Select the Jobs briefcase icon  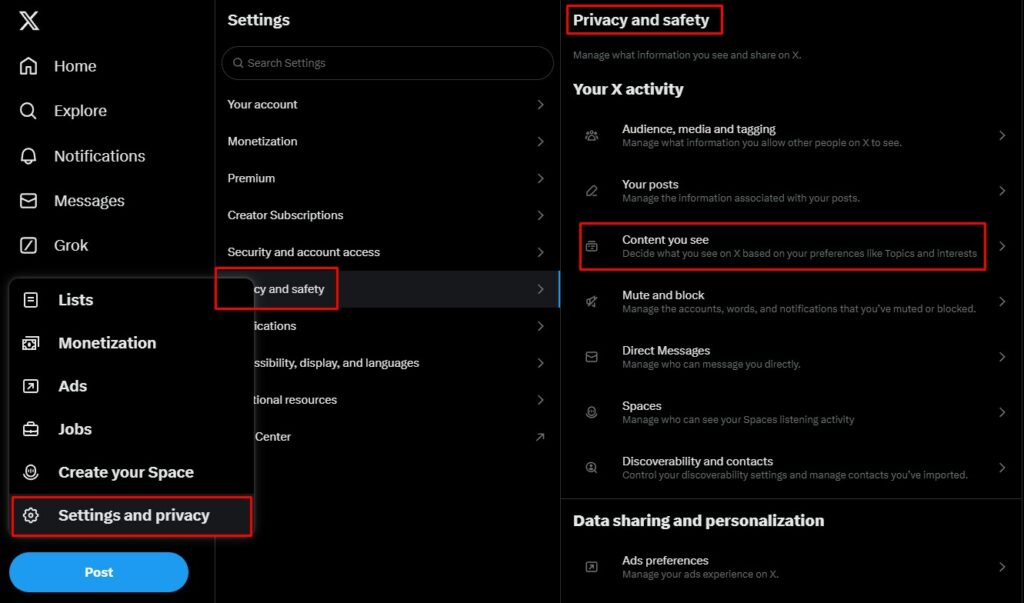(x=33, y=429)
